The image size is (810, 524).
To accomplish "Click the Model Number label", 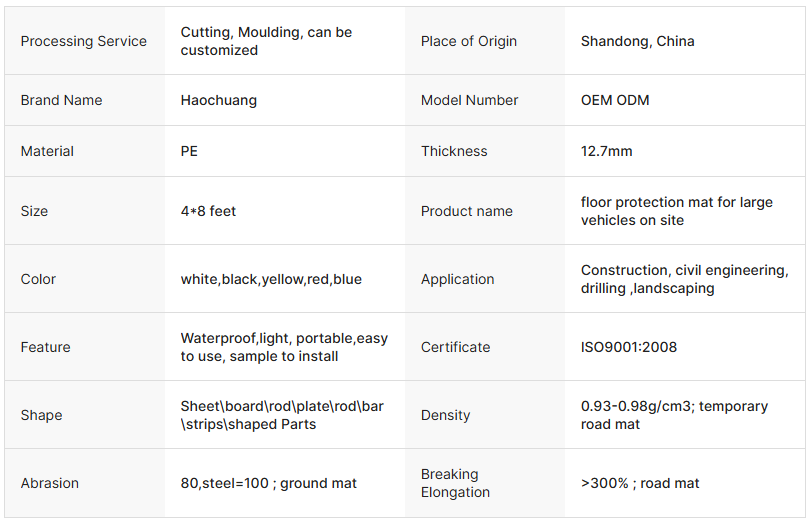I will [469, 100].
